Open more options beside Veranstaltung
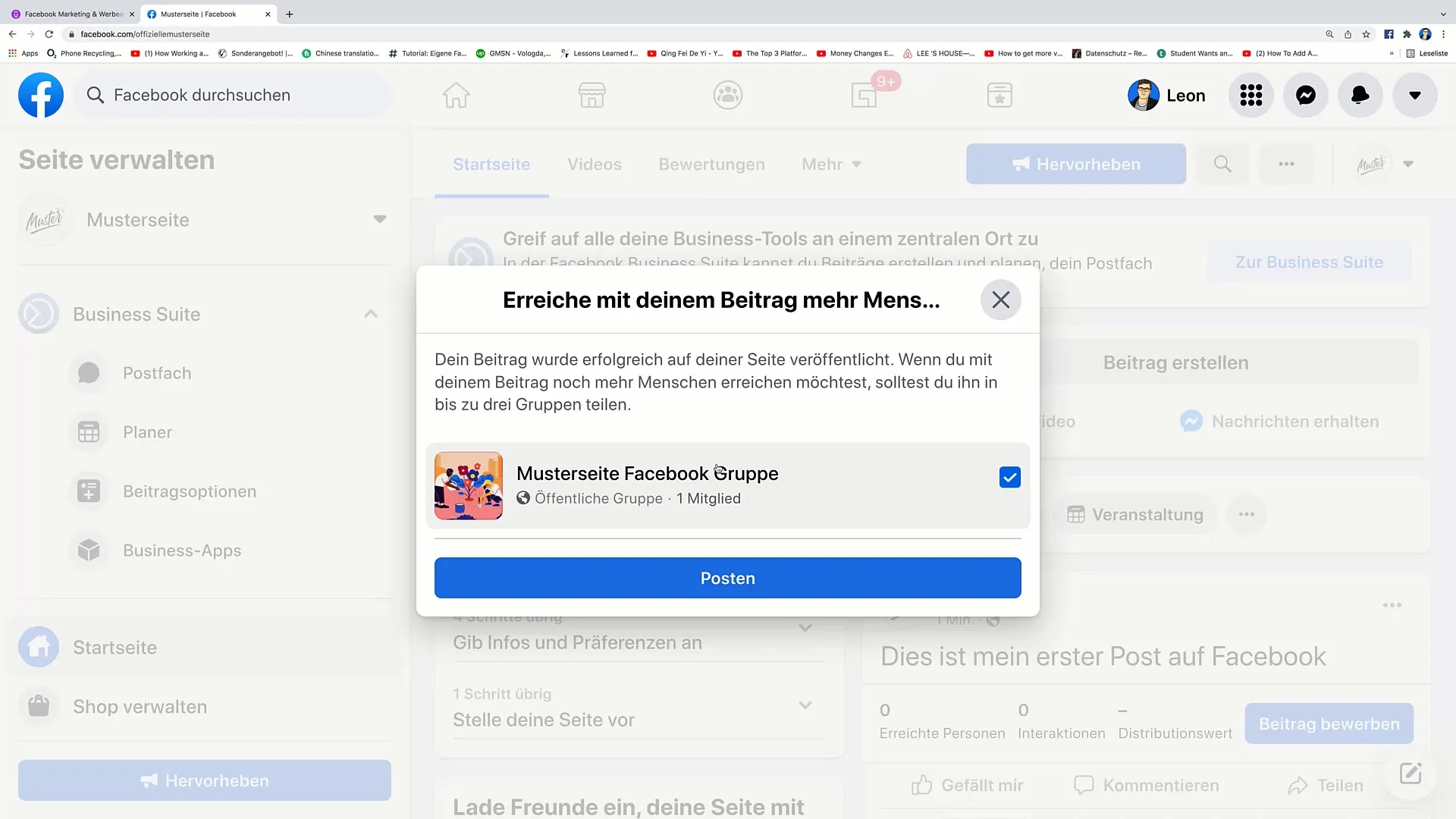The width and height of the screenshot is (1456, 819). pyautogui.click(x=1247, y=515)
